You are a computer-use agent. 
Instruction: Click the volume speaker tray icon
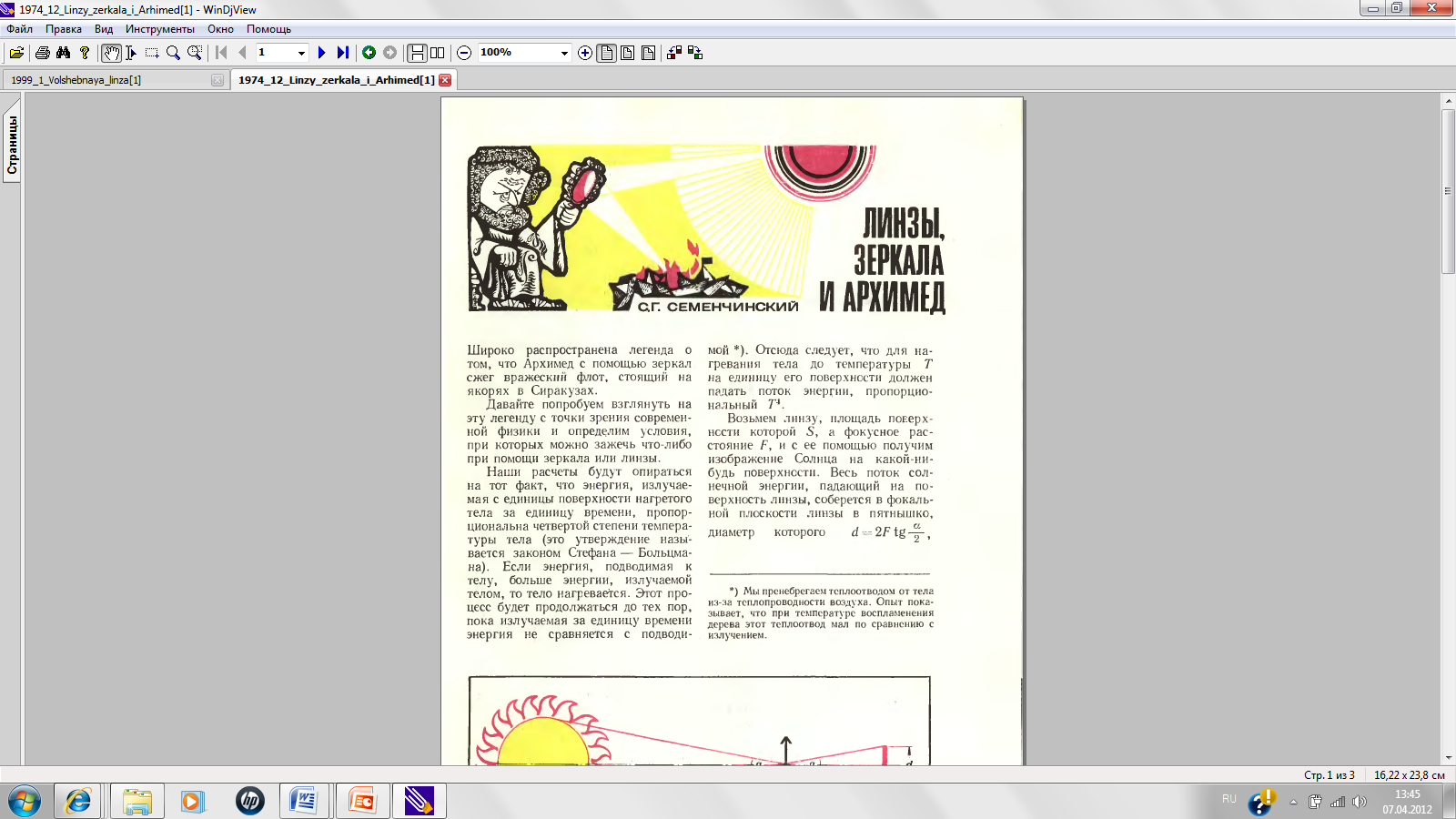(1360, 802)
